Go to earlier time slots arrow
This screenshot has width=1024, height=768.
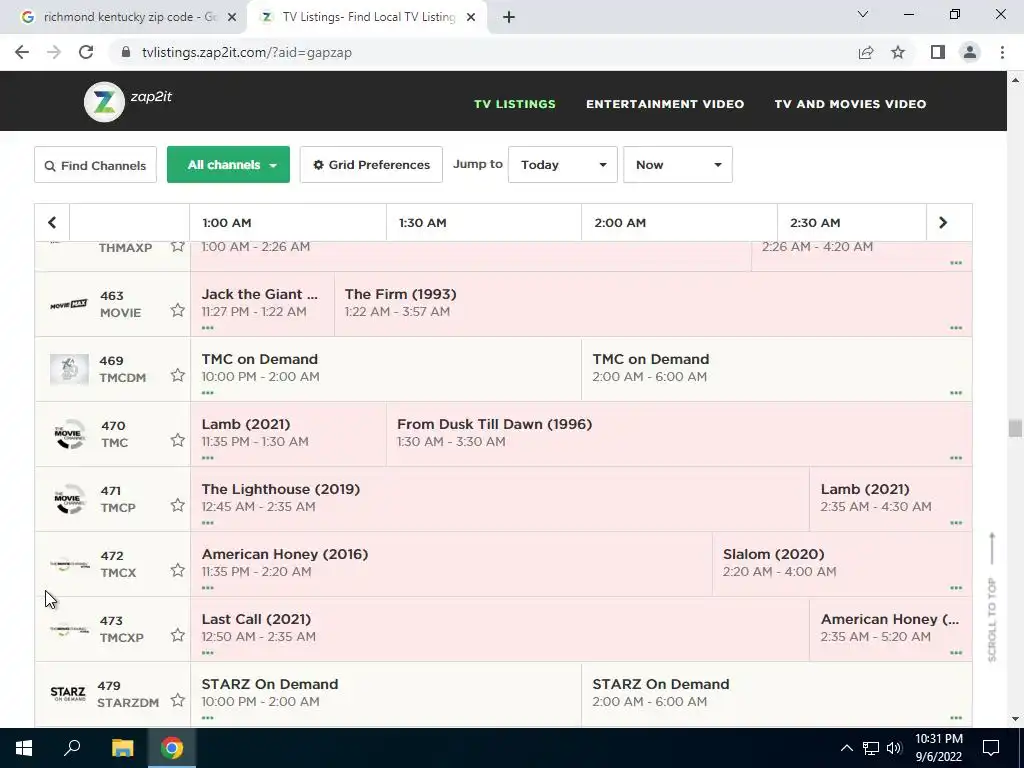pyautogui.click(x=52, y=223)
